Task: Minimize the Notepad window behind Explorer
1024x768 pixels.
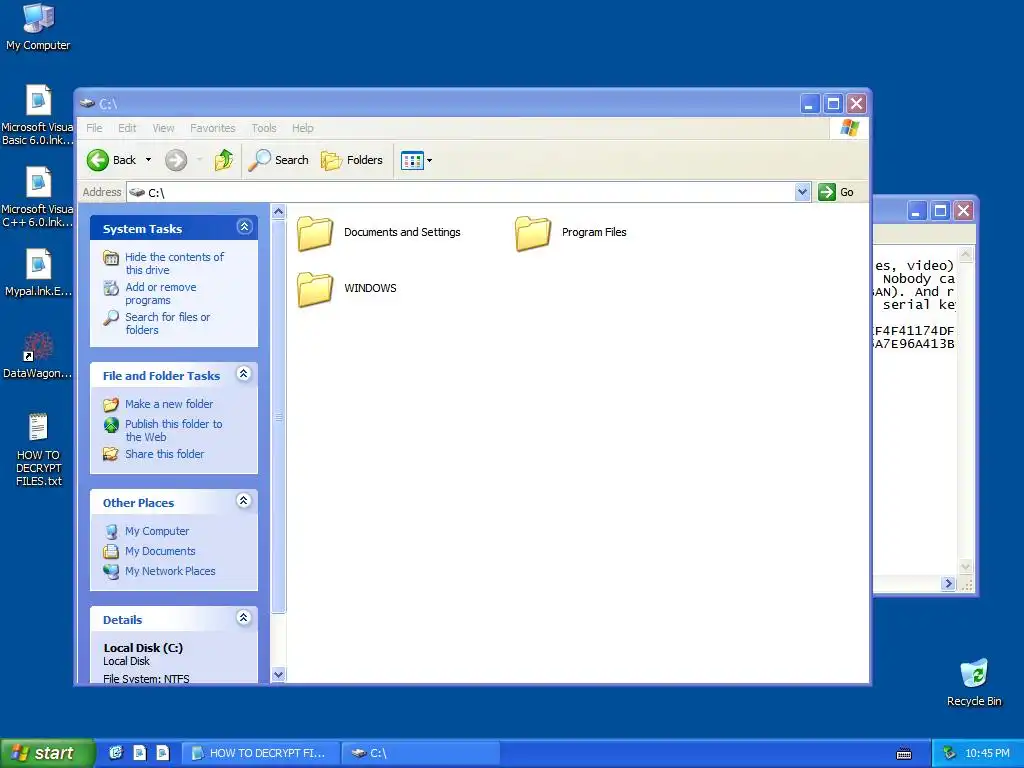Action: [x=917, y=211]
